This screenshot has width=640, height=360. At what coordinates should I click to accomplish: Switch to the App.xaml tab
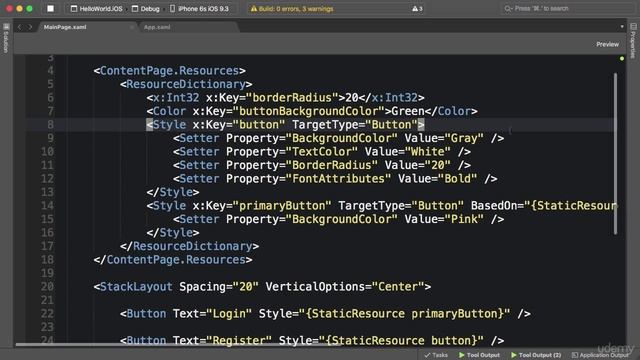point(157,27)
